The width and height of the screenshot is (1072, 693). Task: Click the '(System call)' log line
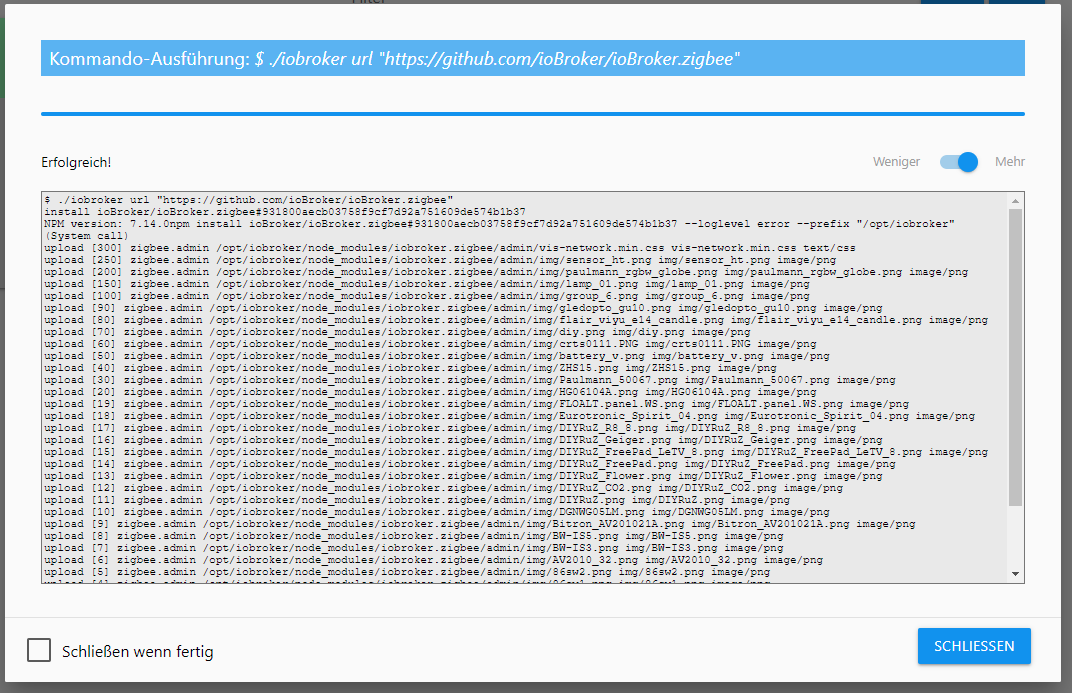pos(86,236)
